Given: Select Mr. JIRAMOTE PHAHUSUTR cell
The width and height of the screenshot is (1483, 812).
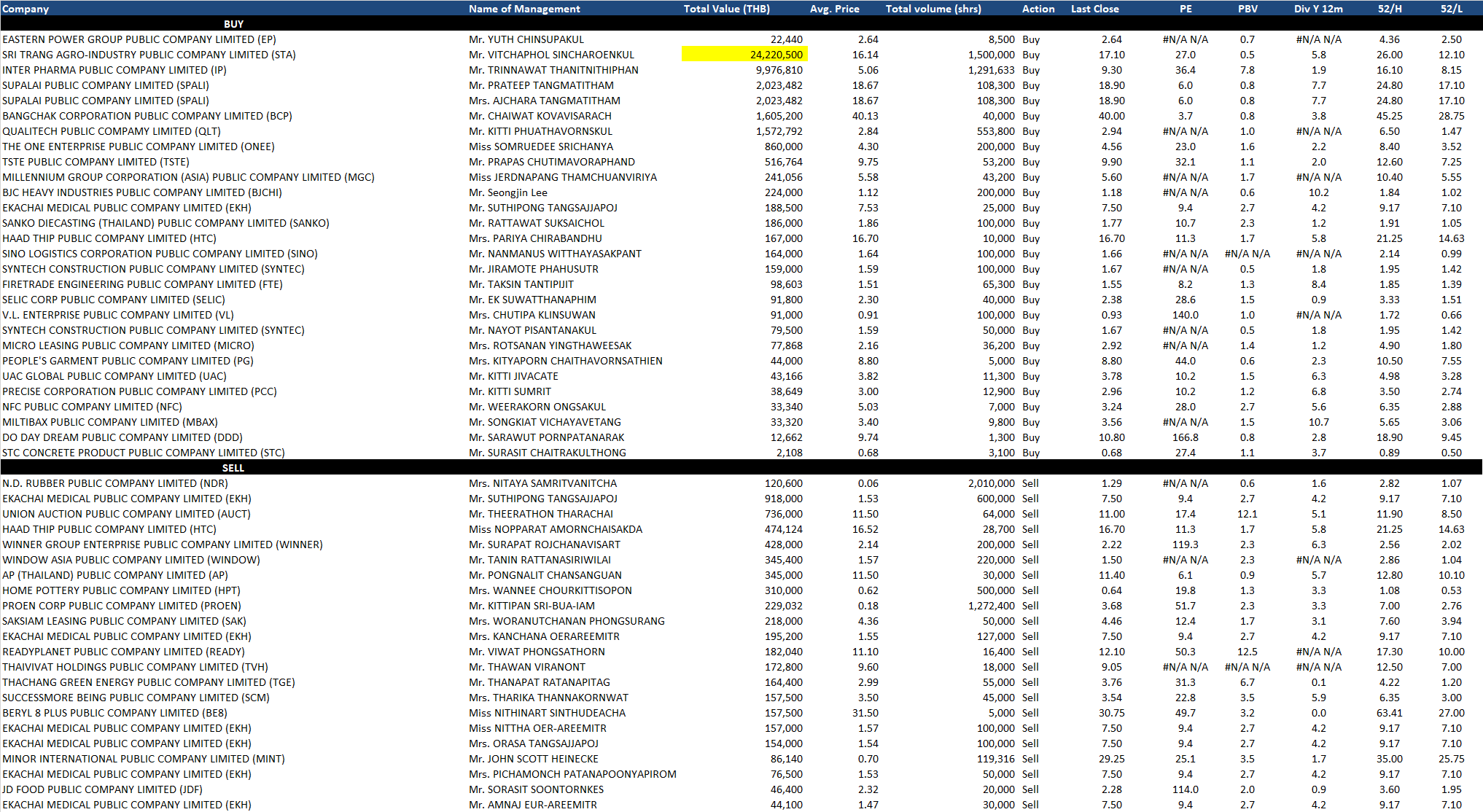Looking at the screenshot, I should coord(533,269).
